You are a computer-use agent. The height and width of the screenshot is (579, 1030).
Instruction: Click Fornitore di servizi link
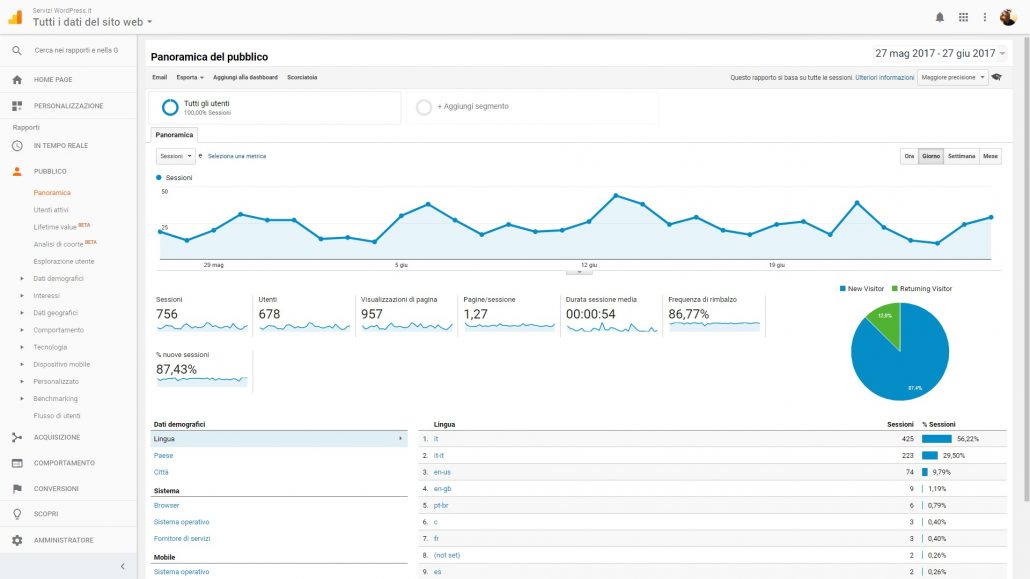182,538
